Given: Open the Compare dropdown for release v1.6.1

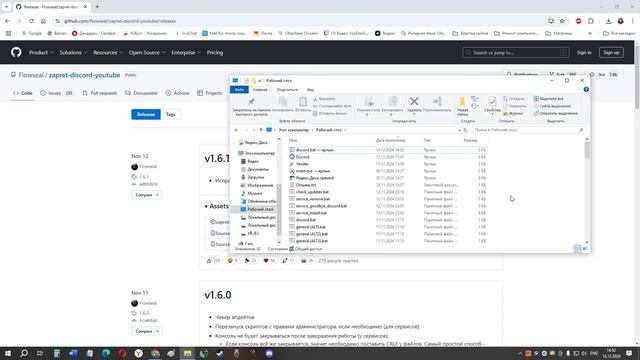Looking at the screenshot, I should tap(147, 195).
